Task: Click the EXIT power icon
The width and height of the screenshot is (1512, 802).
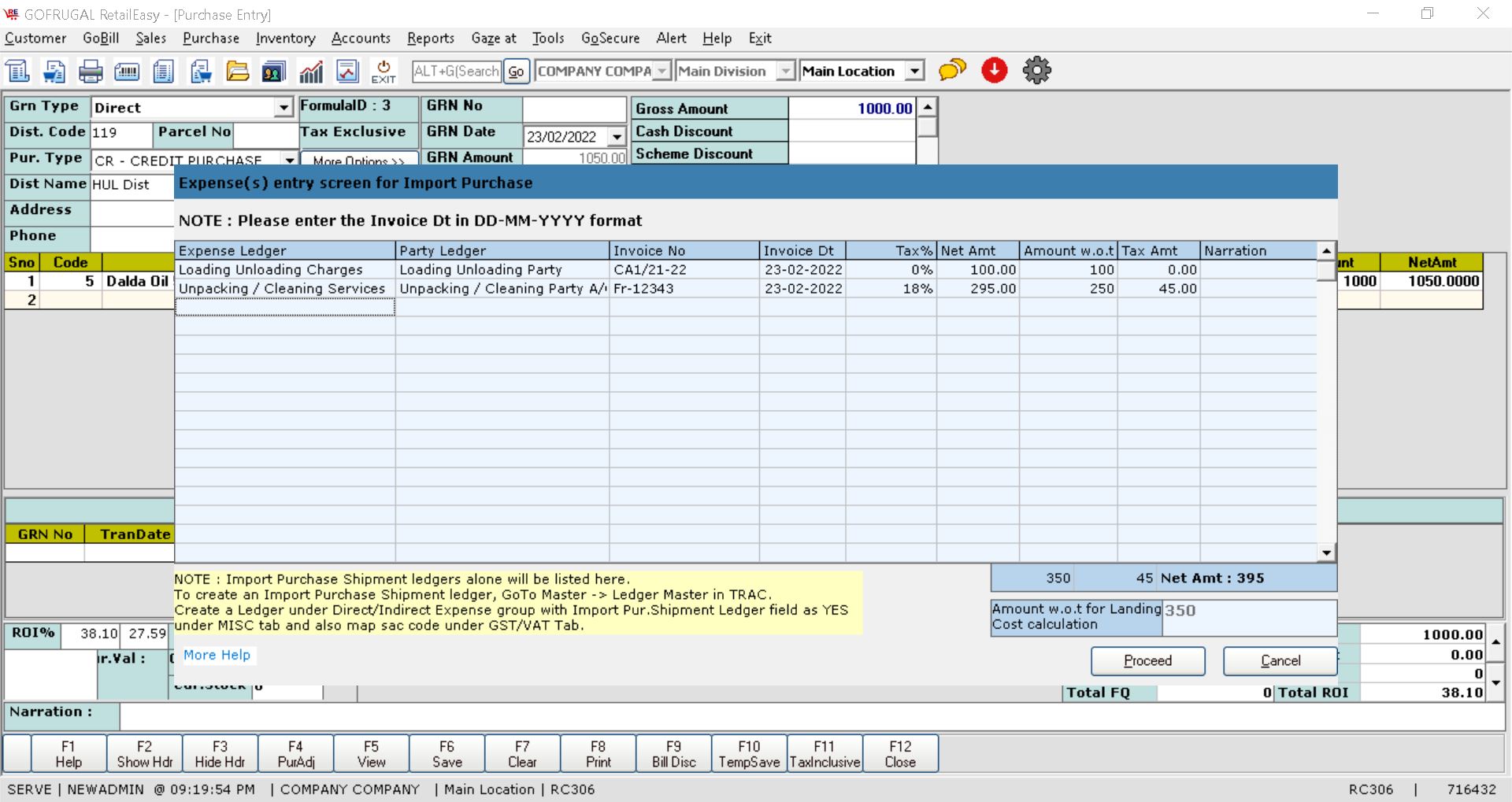Action: point(384,72)
